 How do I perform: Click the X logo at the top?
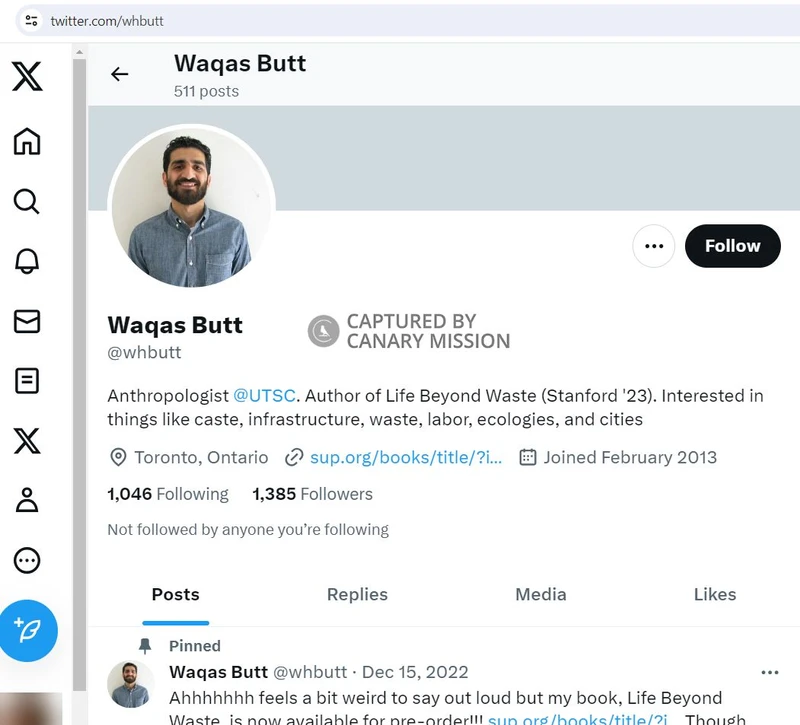pyautogui.click(x=27, y=77)
